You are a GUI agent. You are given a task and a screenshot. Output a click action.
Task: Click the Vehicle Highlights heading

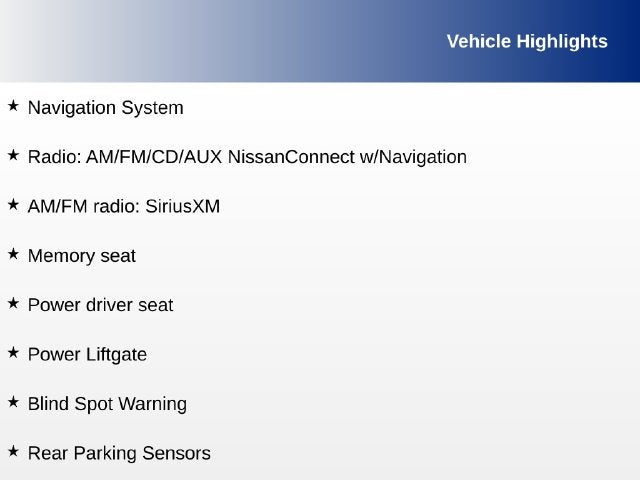click(x=527, y=42)
